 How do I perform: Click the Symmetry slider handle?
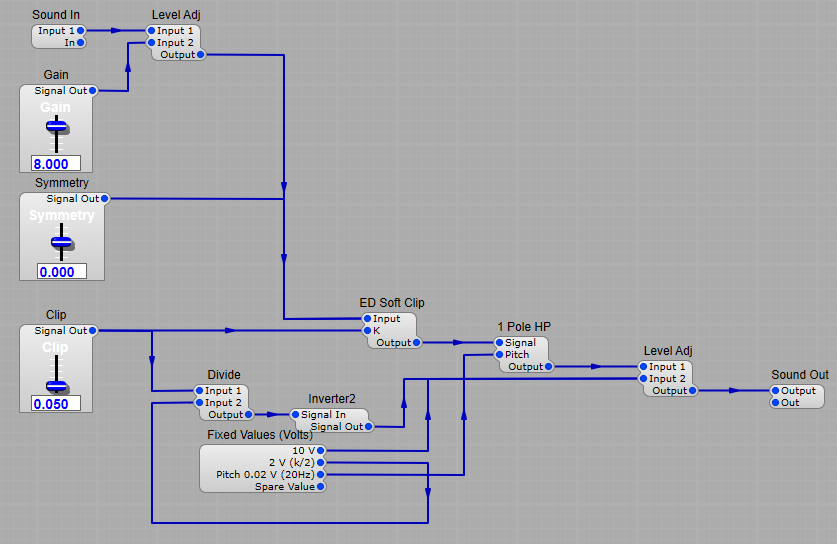pyautogui.click(x=62, y=241)
